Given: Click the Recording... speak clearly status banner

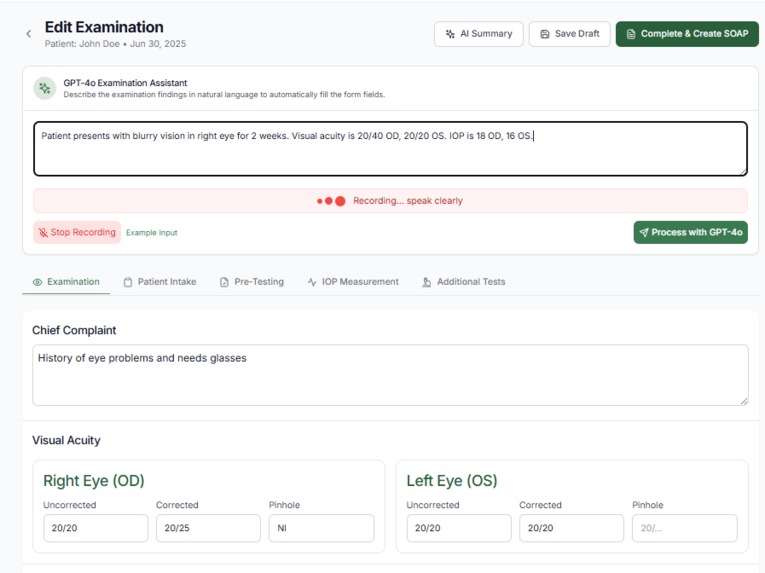Looking at the screenshot, I should tap(390, 201).
